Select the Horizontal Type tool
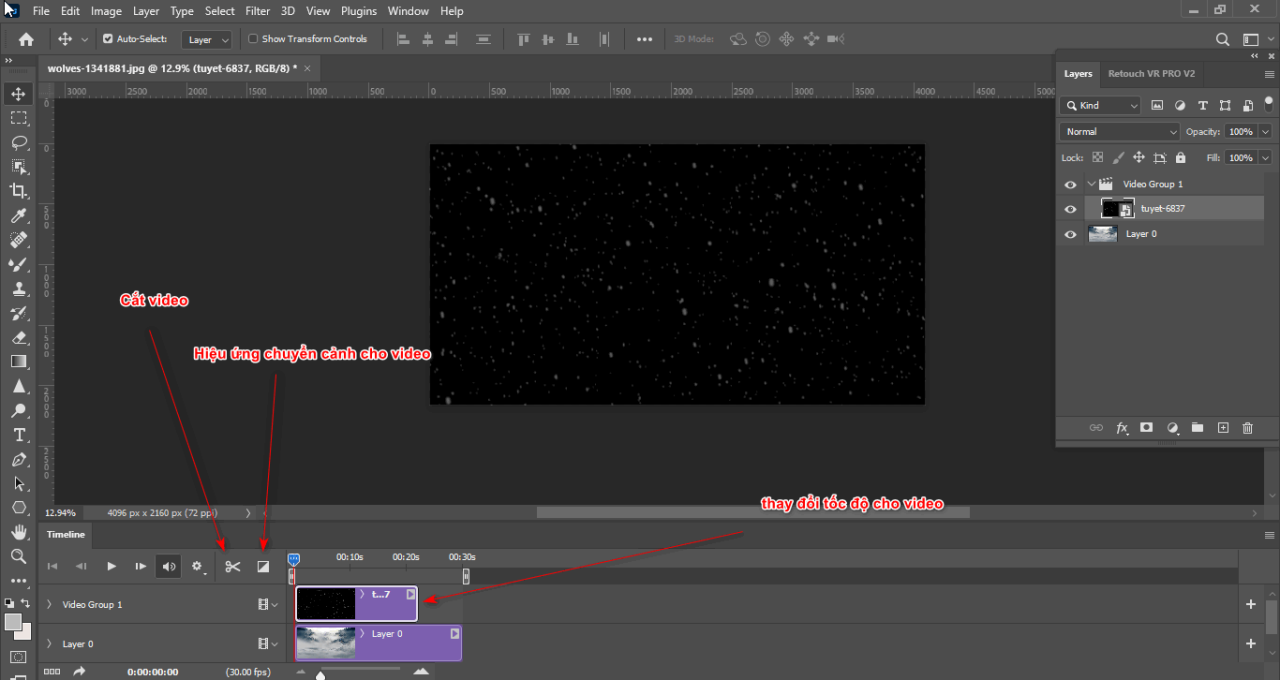This screenshot has width=1280, height=680. (x=18, y=435)
